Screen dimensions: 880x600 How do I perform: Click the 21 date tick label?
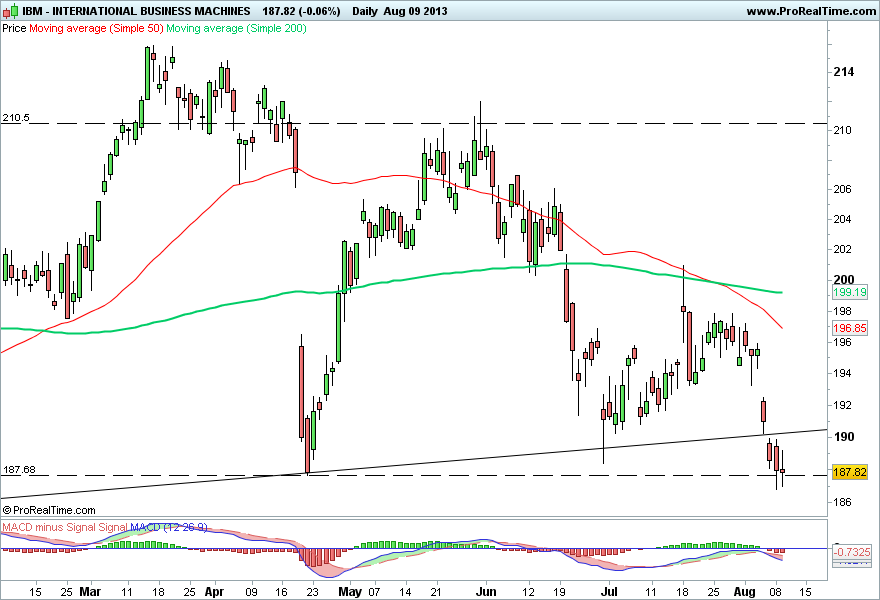436,592
